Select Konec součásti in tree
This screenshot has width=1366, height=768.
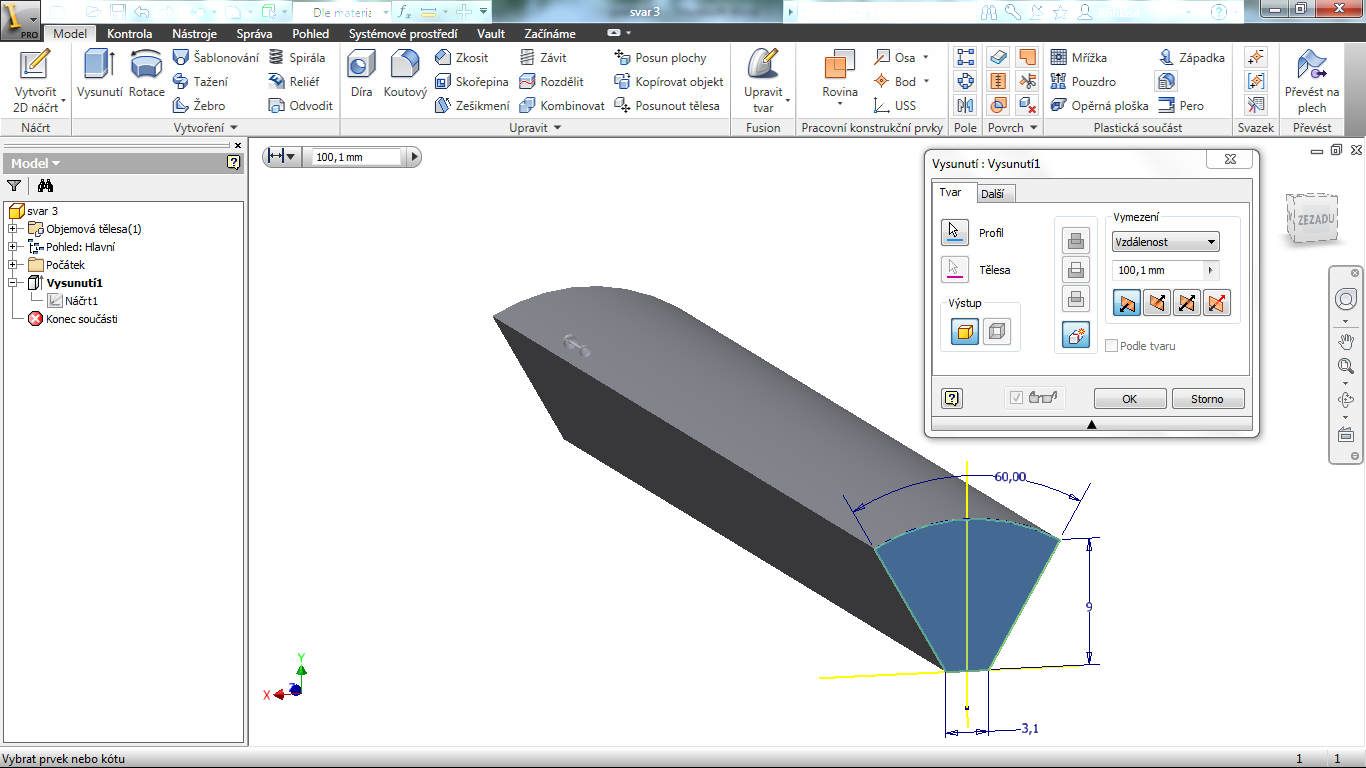(x=73, y=319)
